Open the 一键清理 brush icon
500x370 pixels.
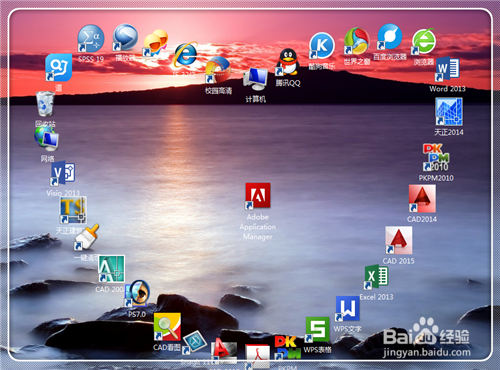pyautogui.click(x=86, y=237)
